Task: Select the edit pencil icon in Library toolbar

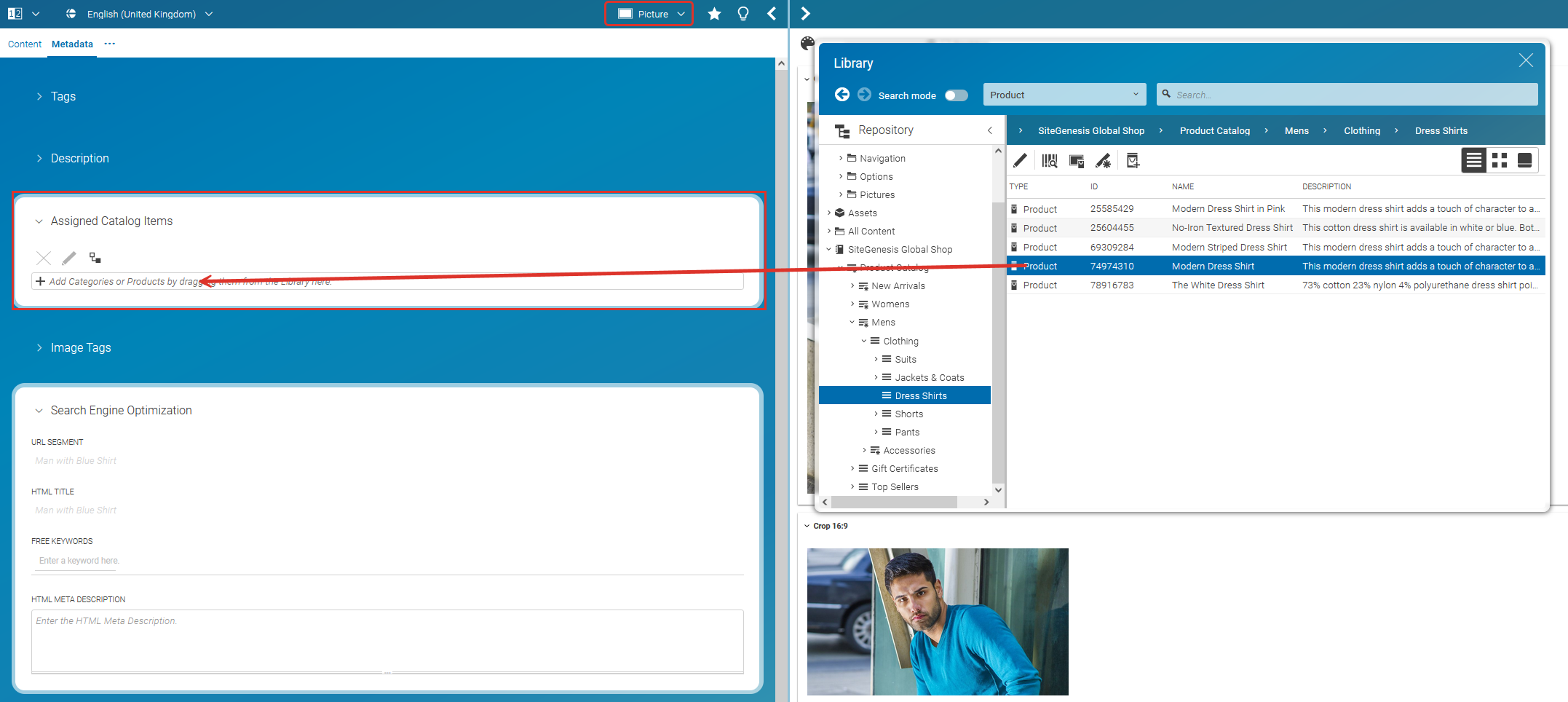Action: tap(1020, 160)
